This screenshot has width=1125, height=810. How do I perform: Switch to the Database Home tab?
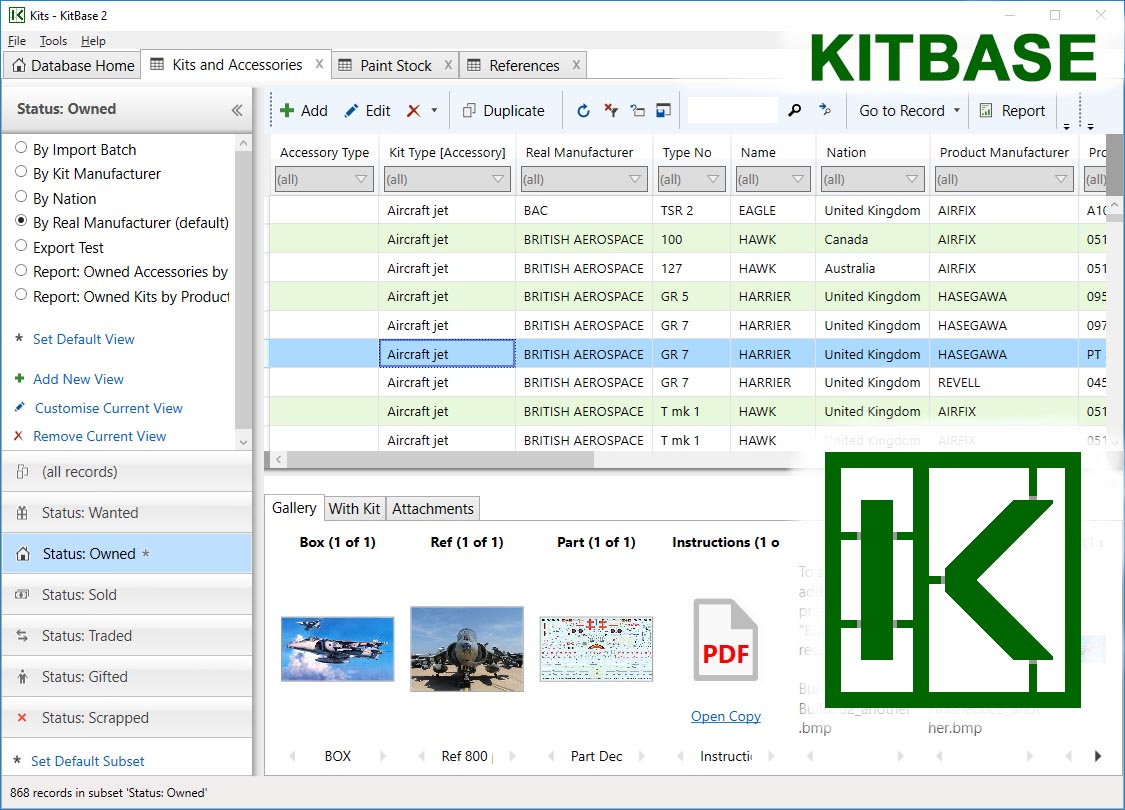[72, 65]
